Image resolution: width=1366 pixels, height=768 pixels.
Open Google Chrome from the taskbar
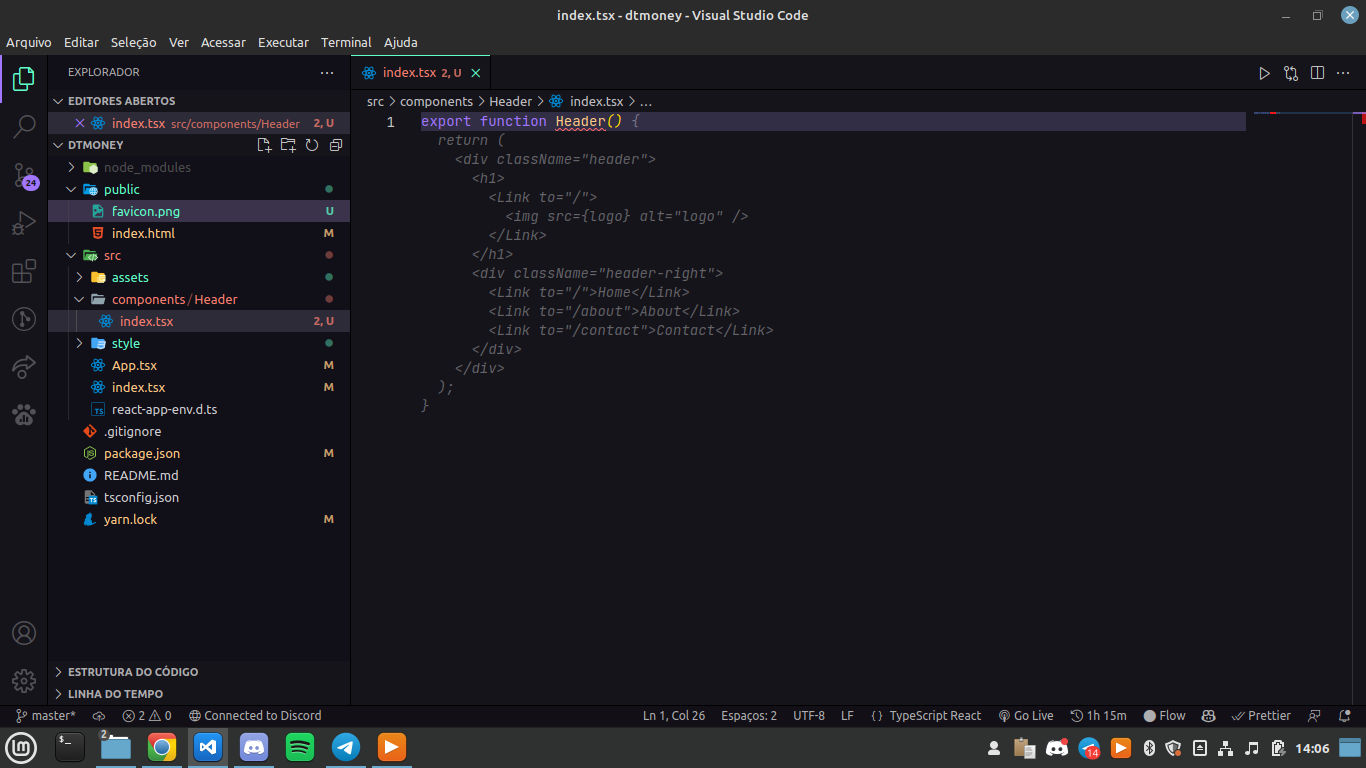point(162,747)
